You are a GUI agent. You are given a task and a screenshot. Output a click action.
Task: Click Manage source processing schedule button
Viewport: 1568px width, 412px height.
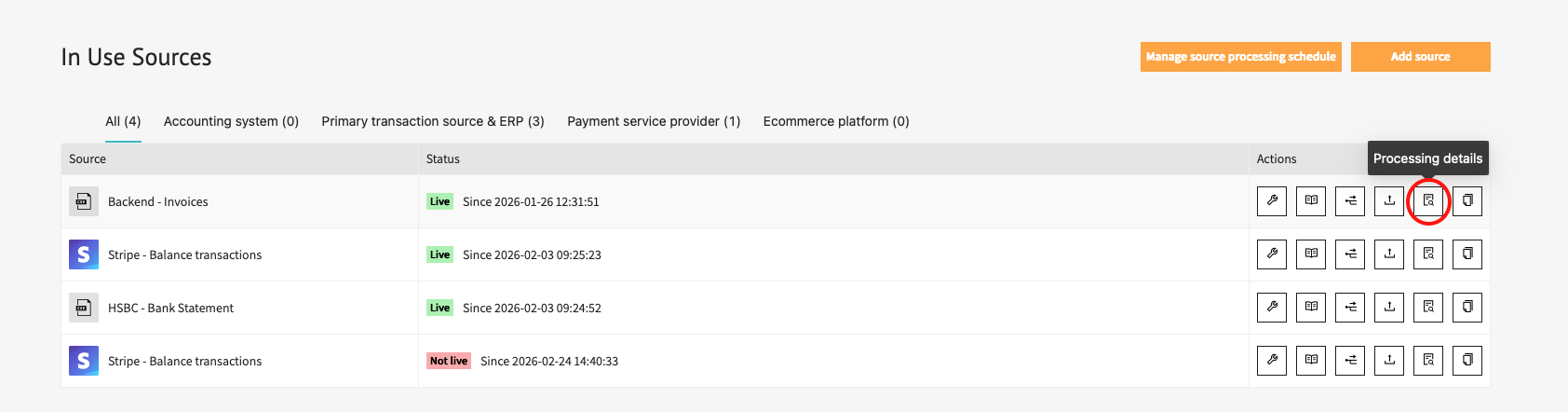coord(1240,57)
